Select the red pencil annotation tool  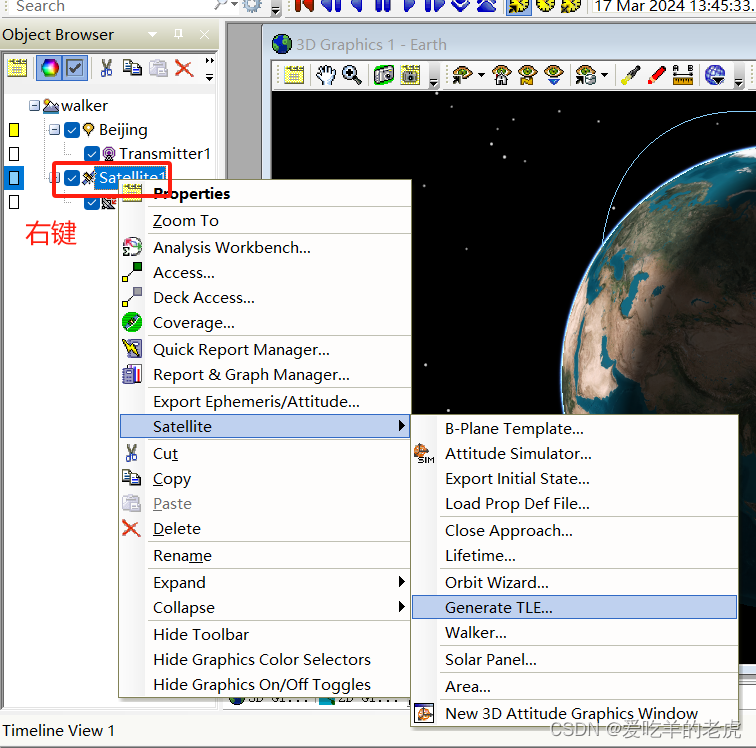[x=657, y=75]
